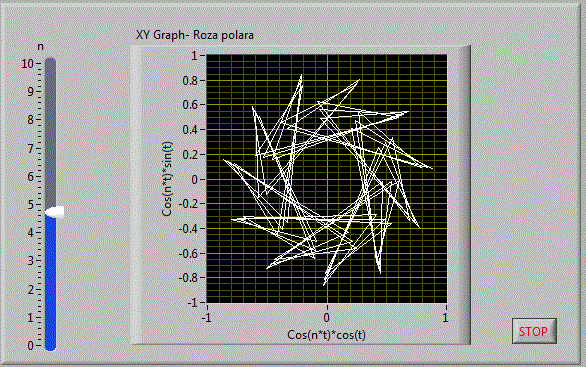Click the white slider thumb on n

[x=55, y=212]
